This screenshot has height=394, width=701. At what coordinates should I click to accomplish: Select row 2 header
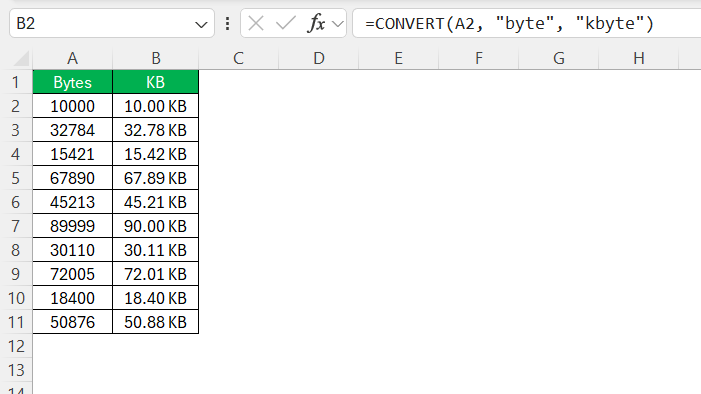point(16,106)
